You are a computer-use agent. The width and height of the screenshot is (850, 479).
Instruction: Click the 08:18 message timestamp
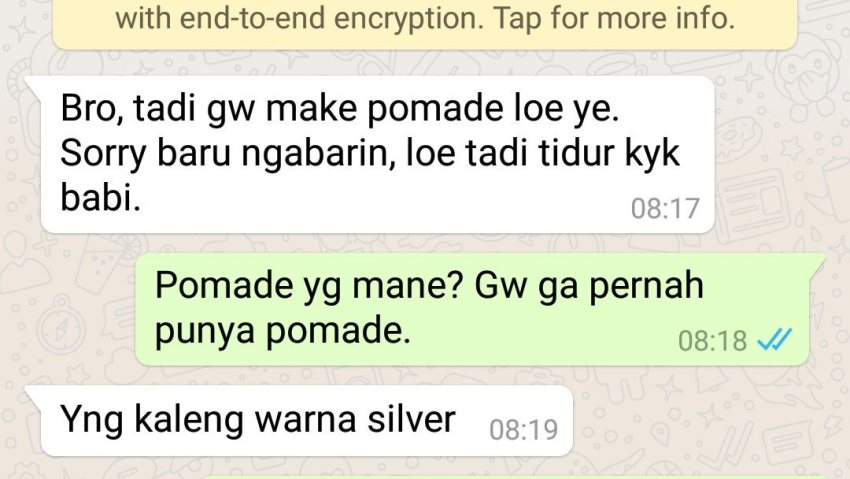[712, 341]
